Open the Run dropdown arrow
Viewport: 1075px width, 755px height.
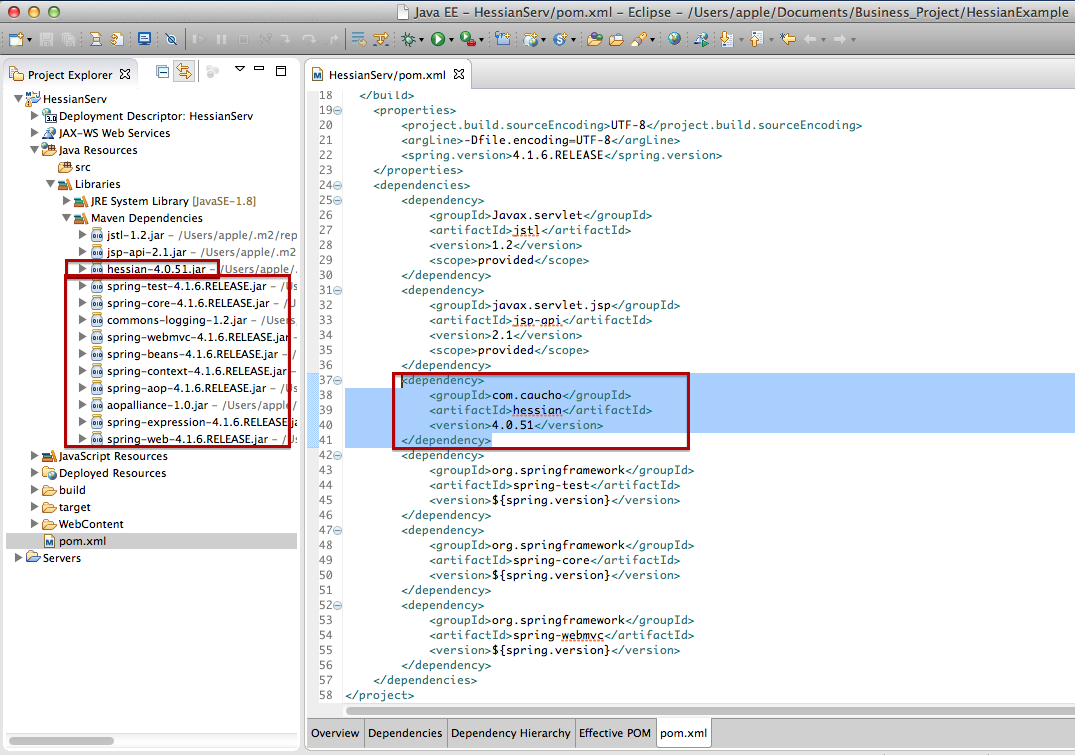click(450, 40)
